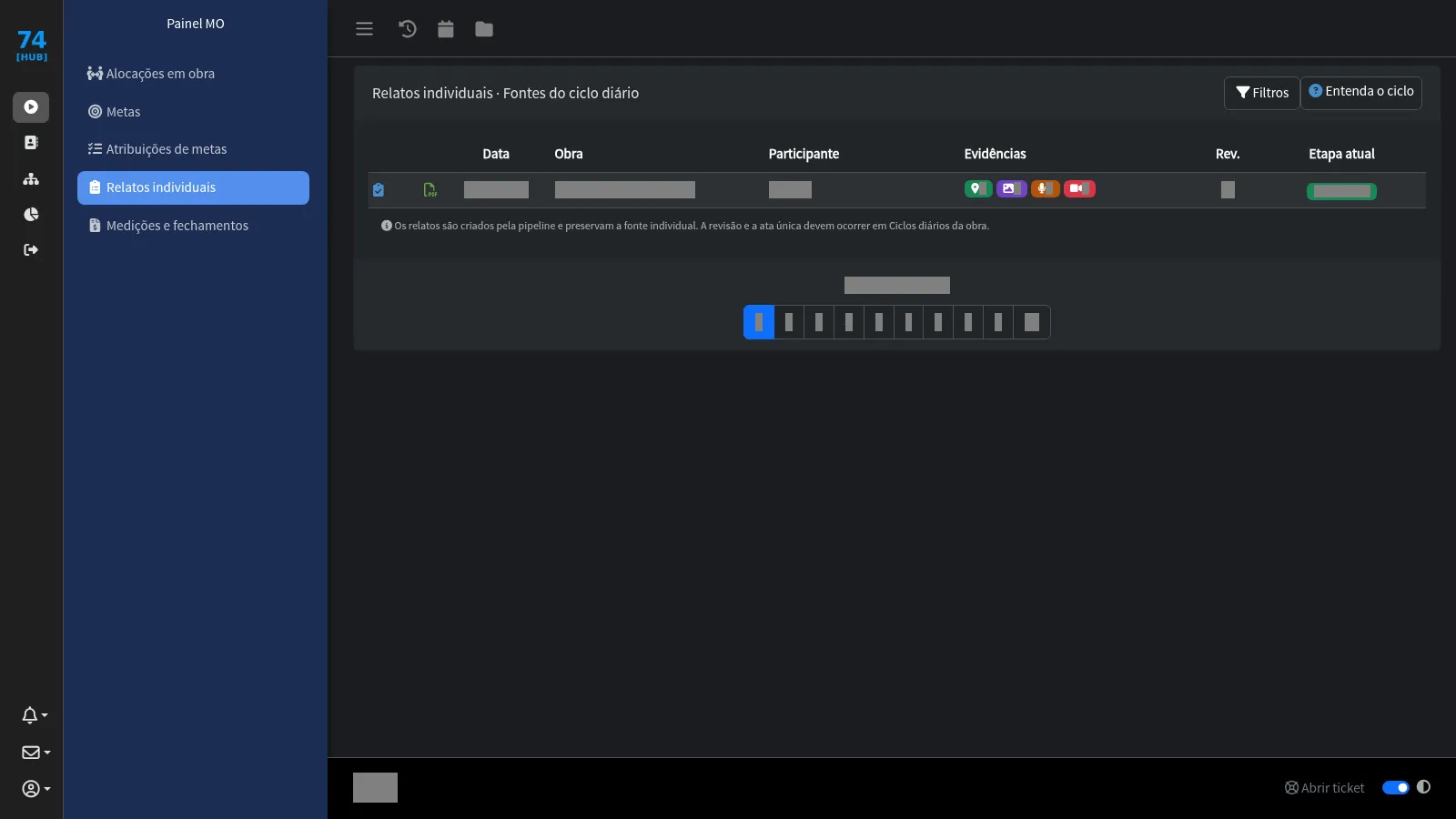Expand the mail envelope dropdown
Viewport: 1456px width, 819px height.
[35, 753]
